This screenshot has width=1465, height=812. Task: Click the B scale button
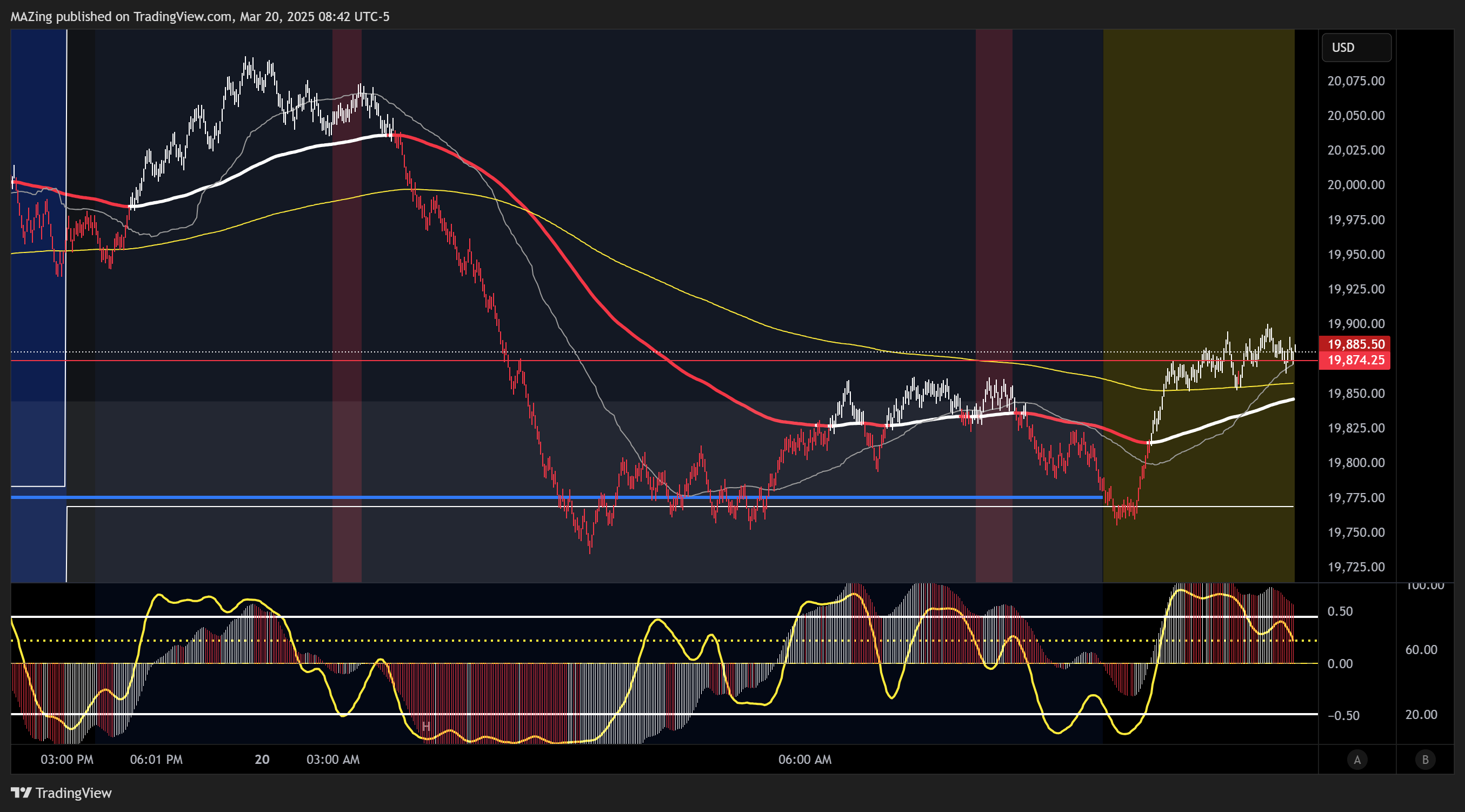pyautogui.click(x=1424, y=759)
